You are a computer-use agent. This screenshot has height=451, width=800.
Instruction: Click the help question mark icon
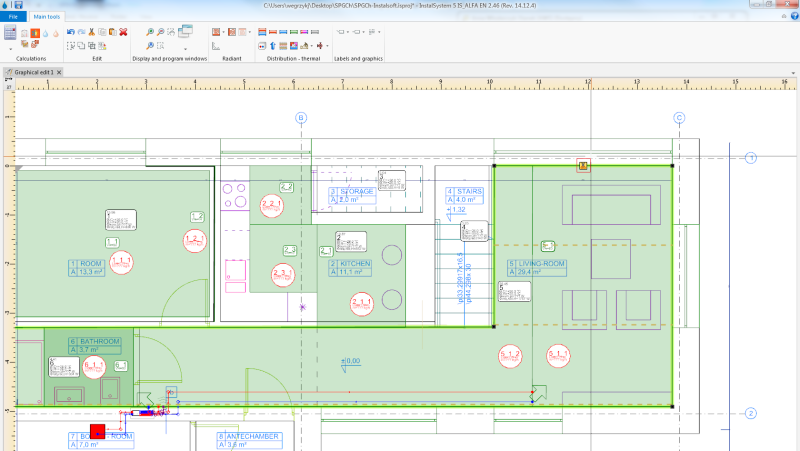coord(794,16)
